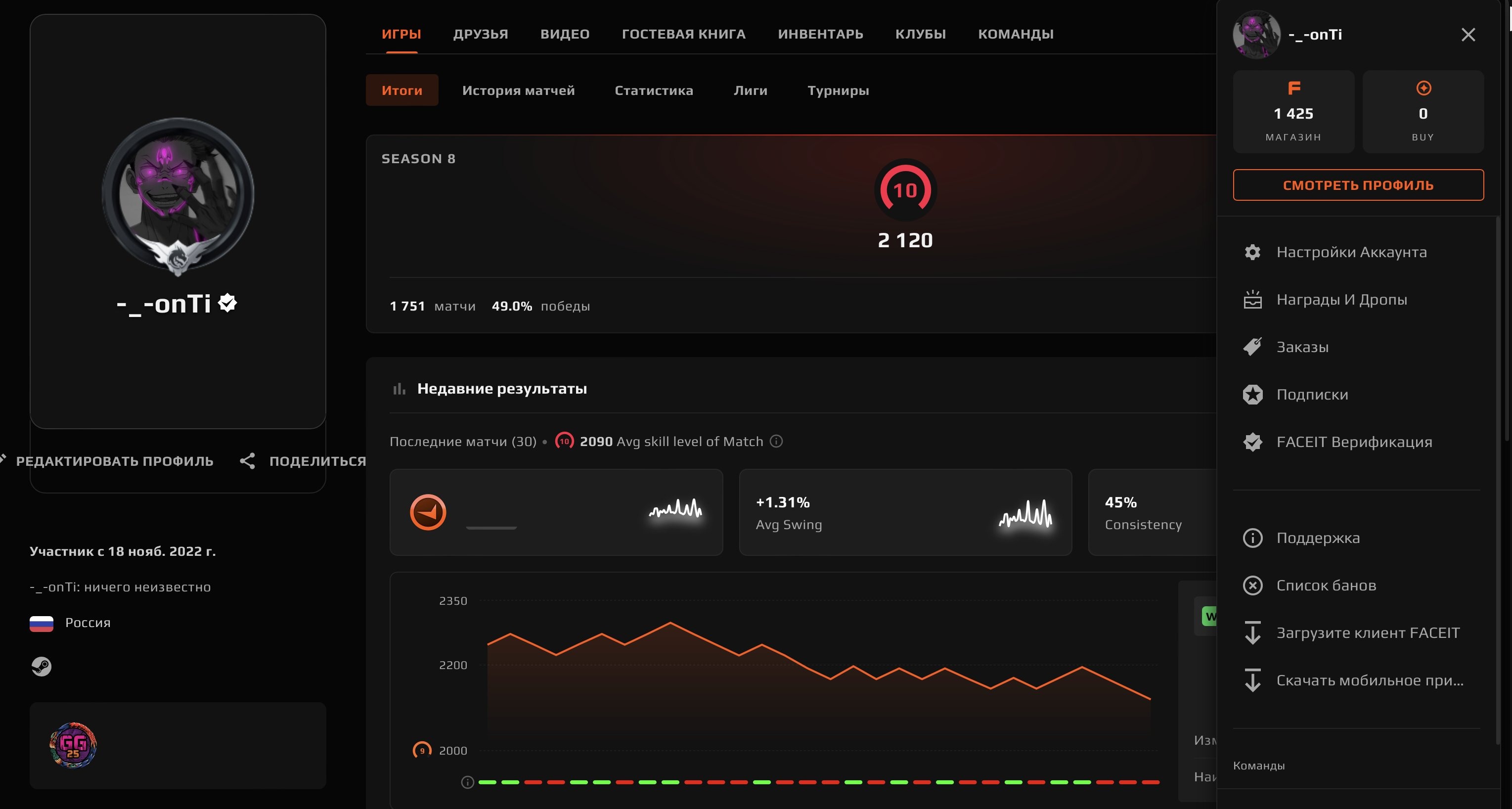Open FACEIT Верификация

[x=1354, y=442]
